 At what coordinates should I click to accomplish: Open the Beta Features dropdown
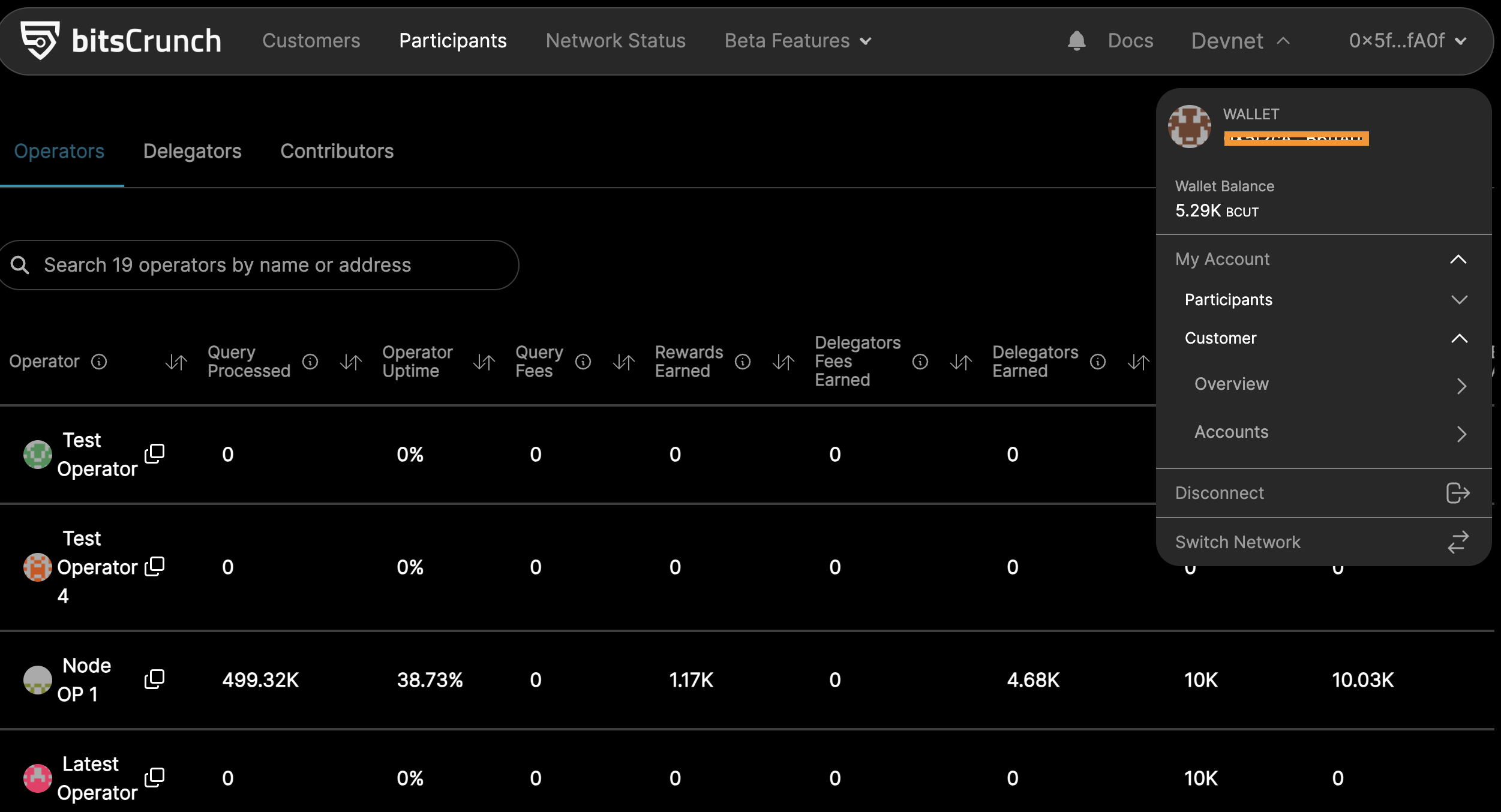(x=797, y=41)
